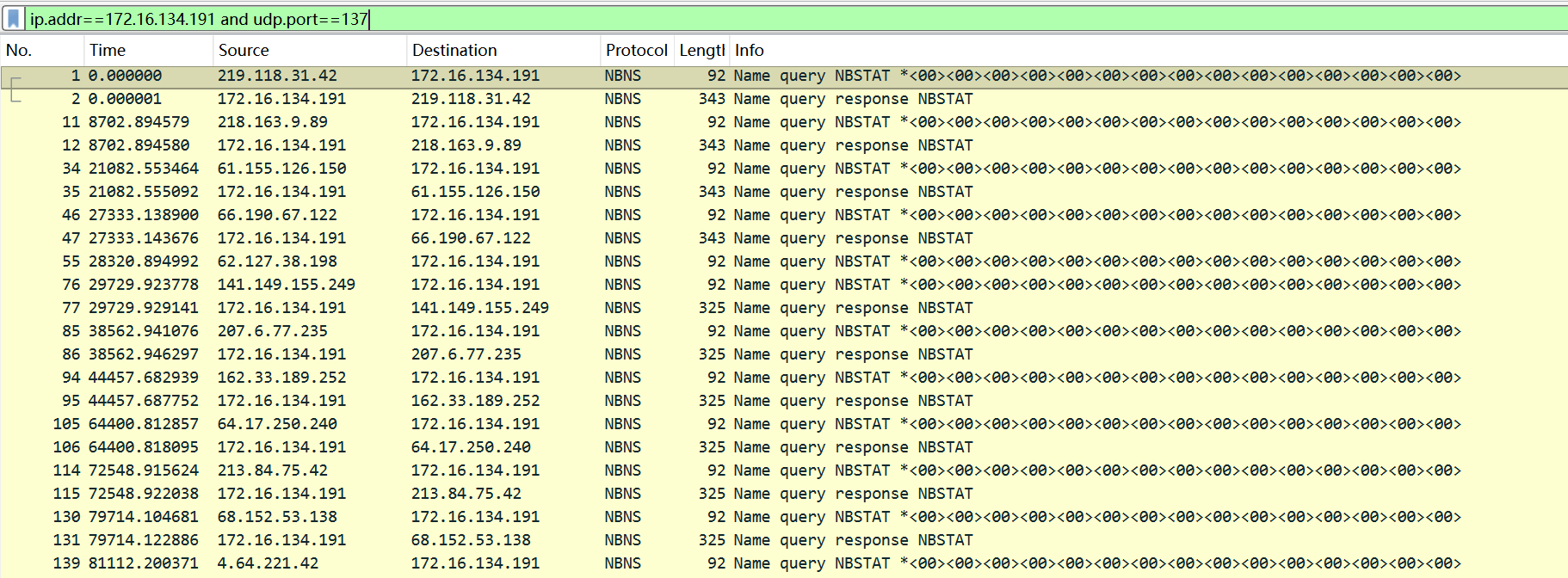
Task: Select packet 114 from 213.84.75.42
Action: tap(784, 470)
